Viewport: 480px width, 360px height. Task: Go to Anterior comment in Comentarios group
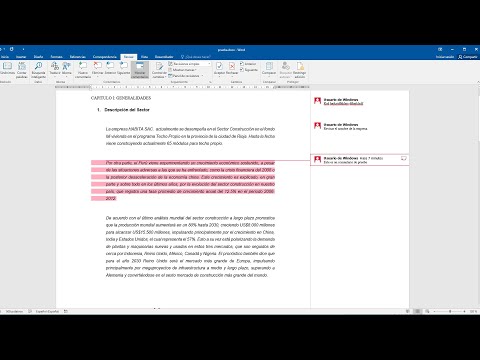[x=110, y=68]
